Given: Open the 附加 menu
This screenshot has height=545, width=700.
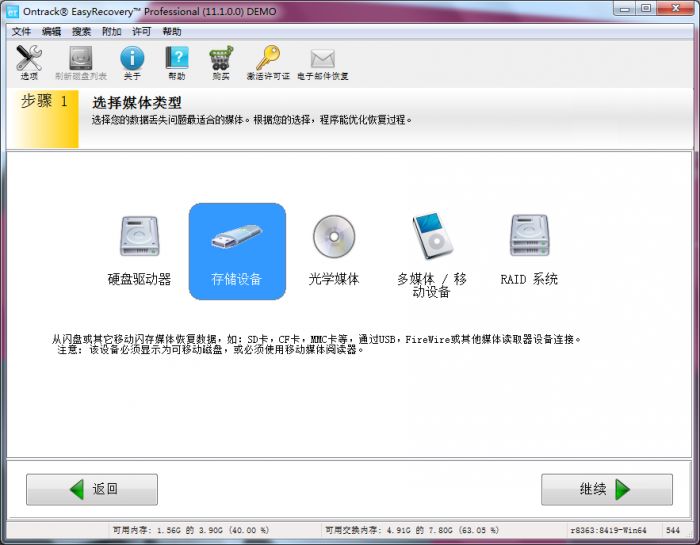Looking at the screenshot, I should click(111, 32).
